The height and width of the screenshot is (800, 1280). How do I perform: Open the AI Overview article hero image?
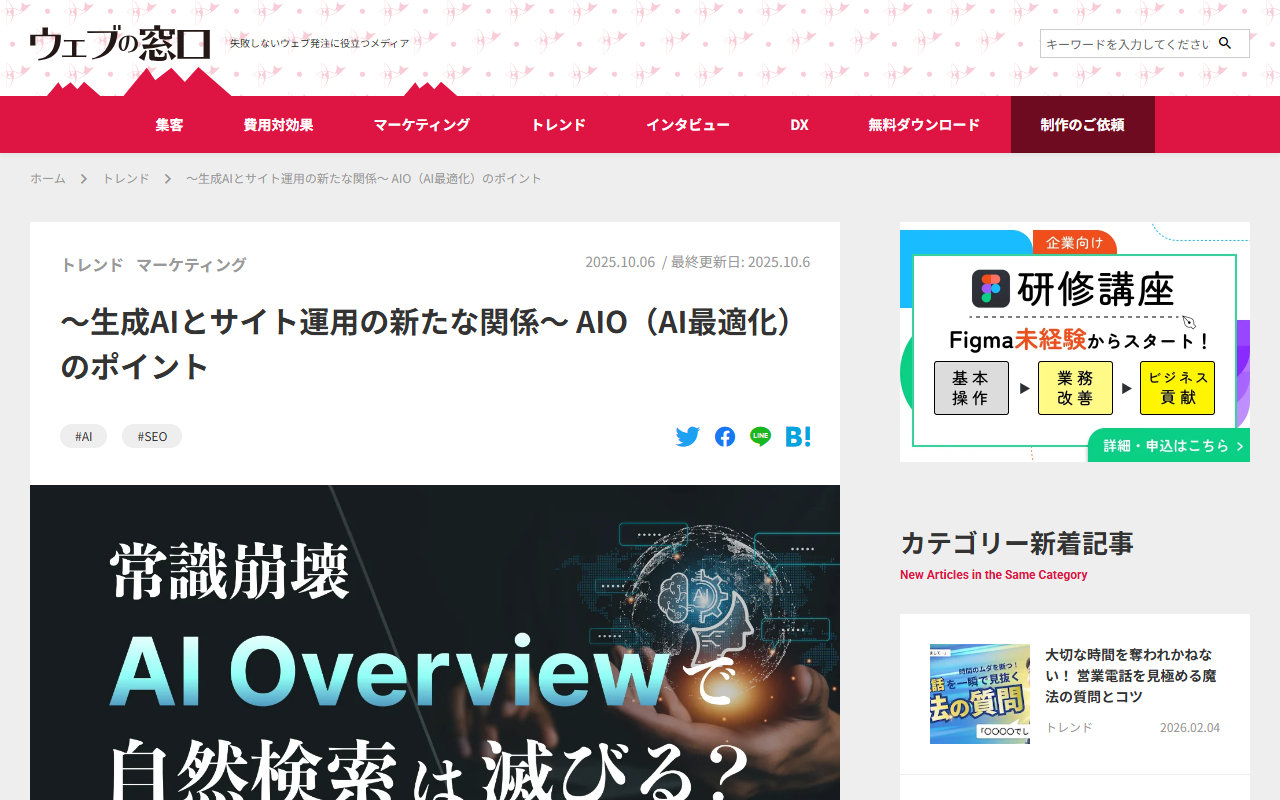click(435, 642)
